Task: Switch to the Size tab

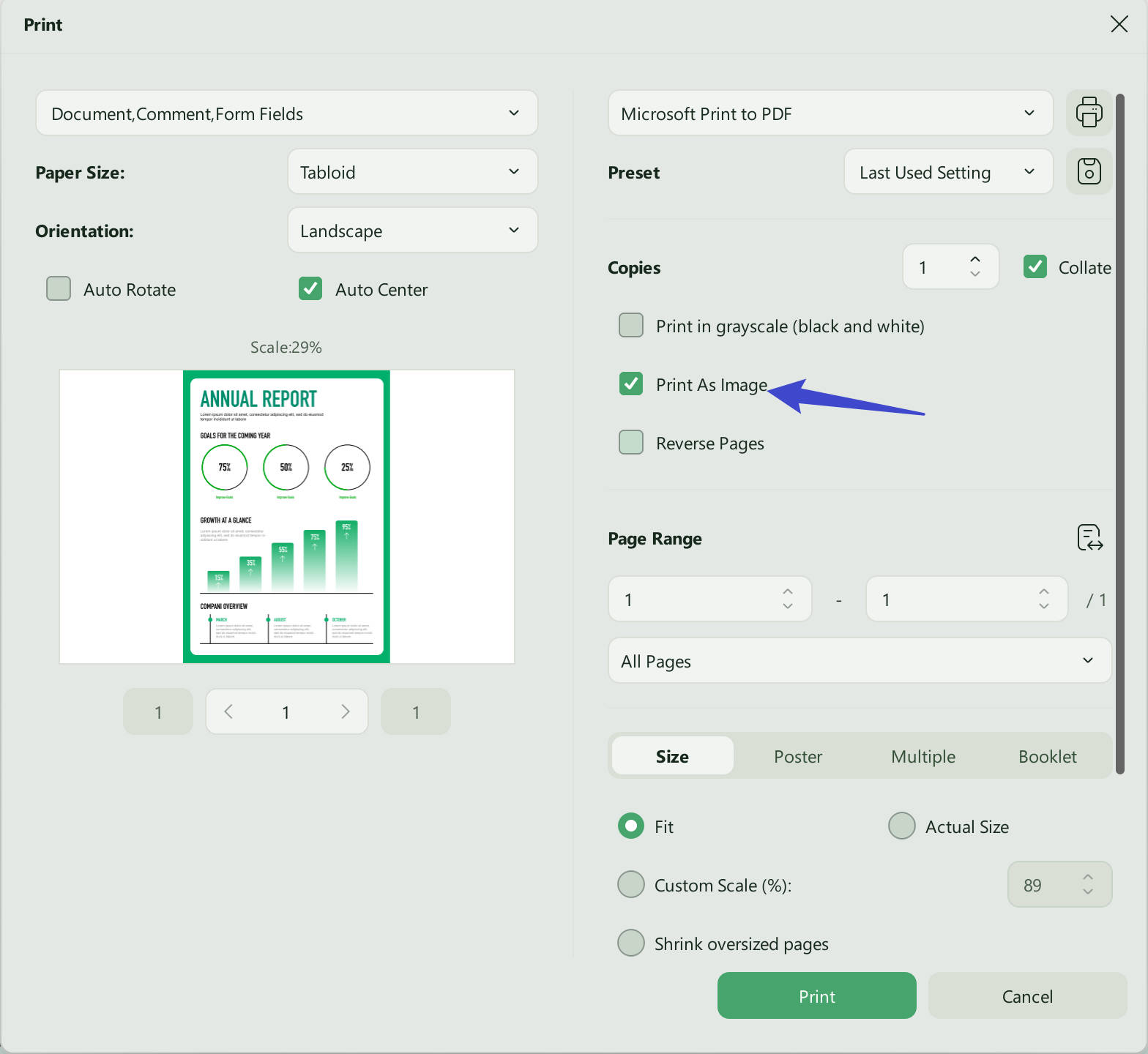Action: [x=672, y=755]
